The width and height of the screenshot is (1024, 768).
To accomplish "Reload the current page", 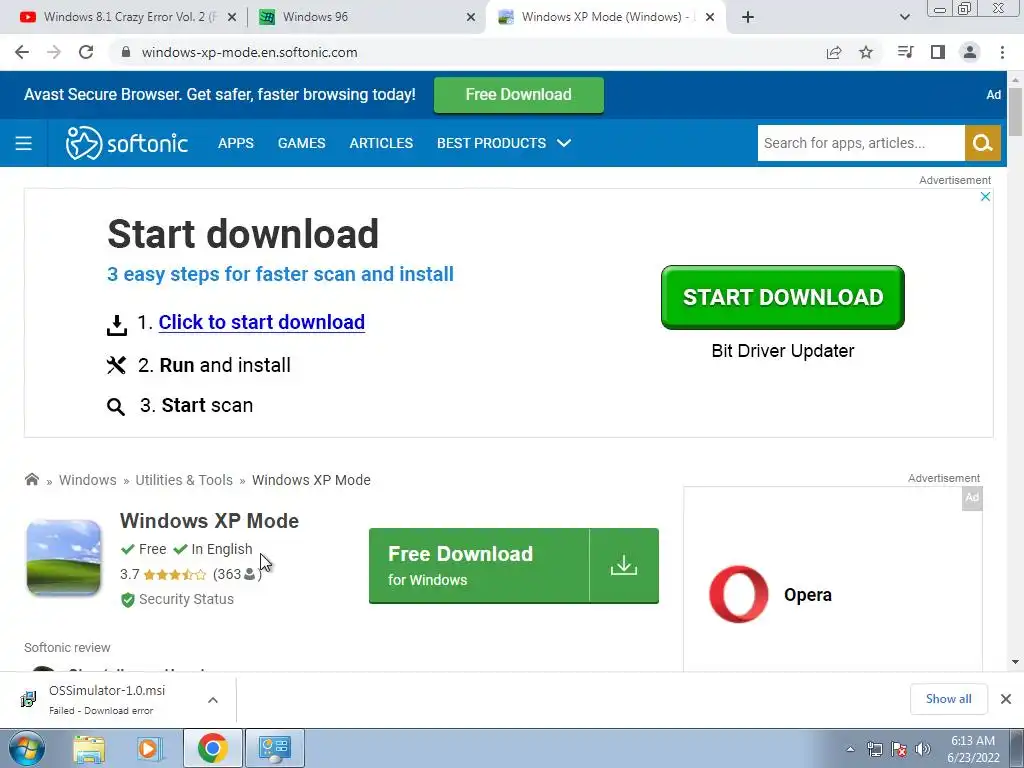I will coord(86,52).
